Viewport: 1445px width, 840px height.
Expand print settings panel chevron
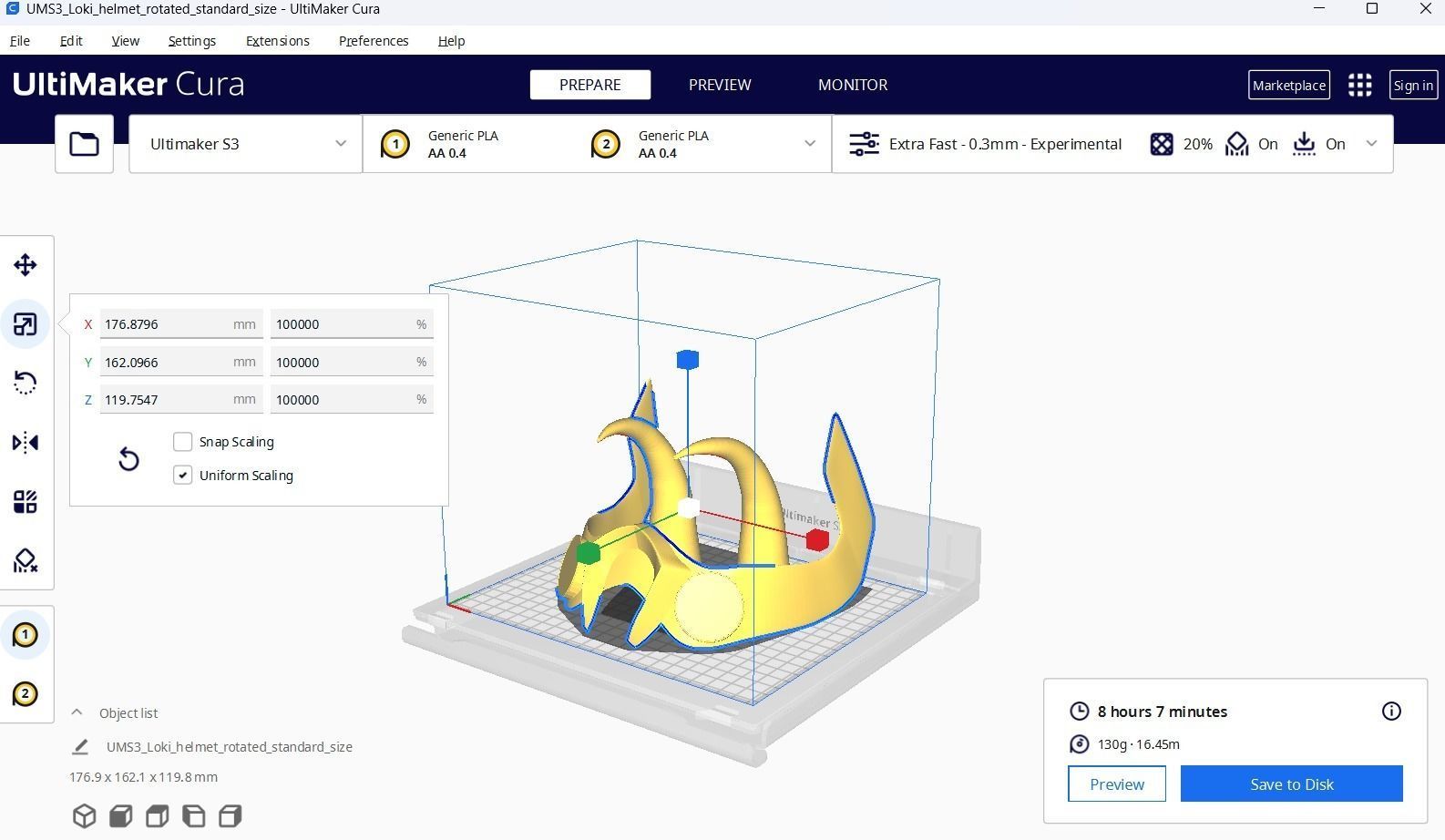[x=1371, y=144]
